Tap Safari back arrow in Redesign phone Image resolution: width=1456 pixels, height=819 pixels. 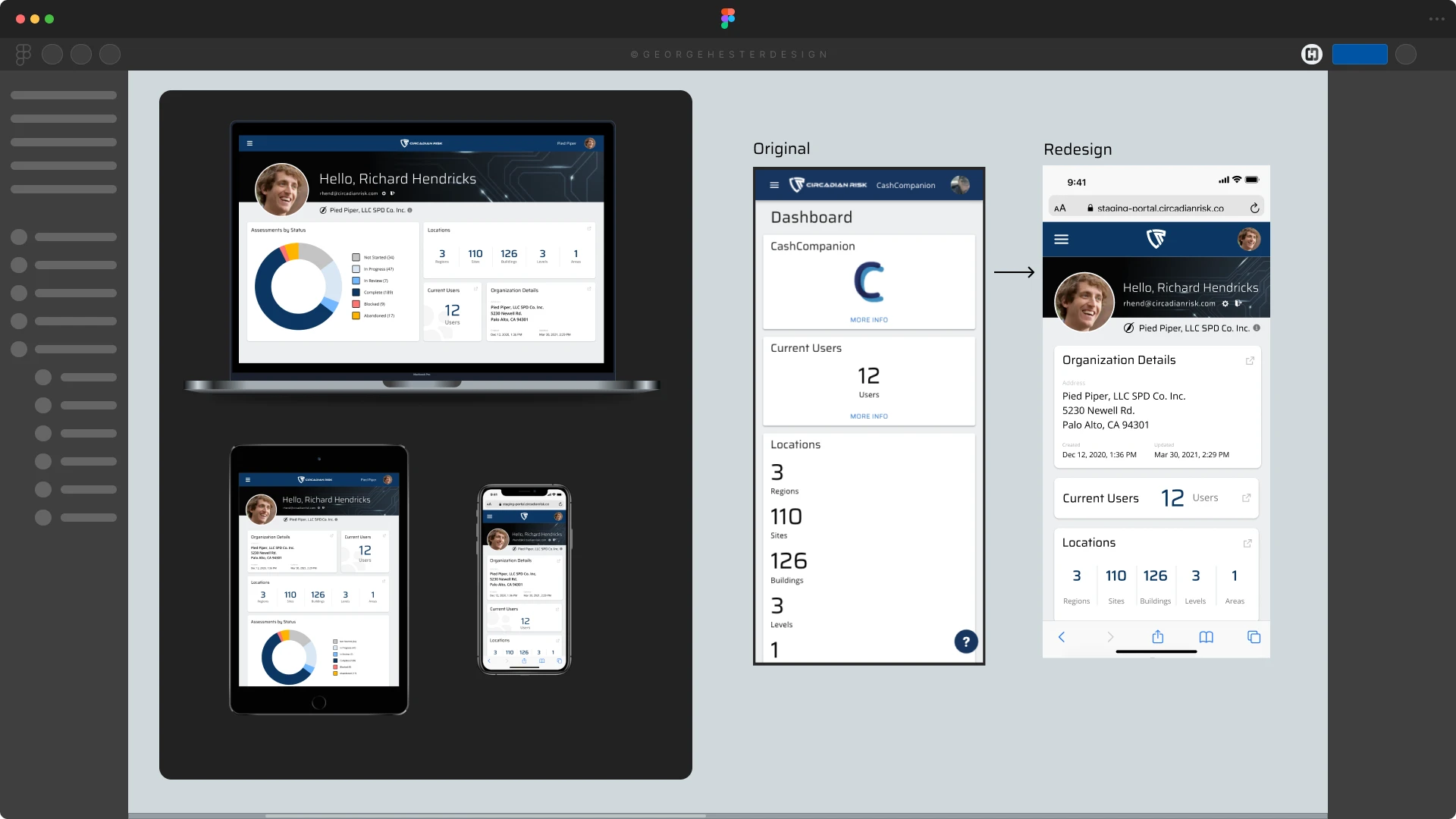1062,637
